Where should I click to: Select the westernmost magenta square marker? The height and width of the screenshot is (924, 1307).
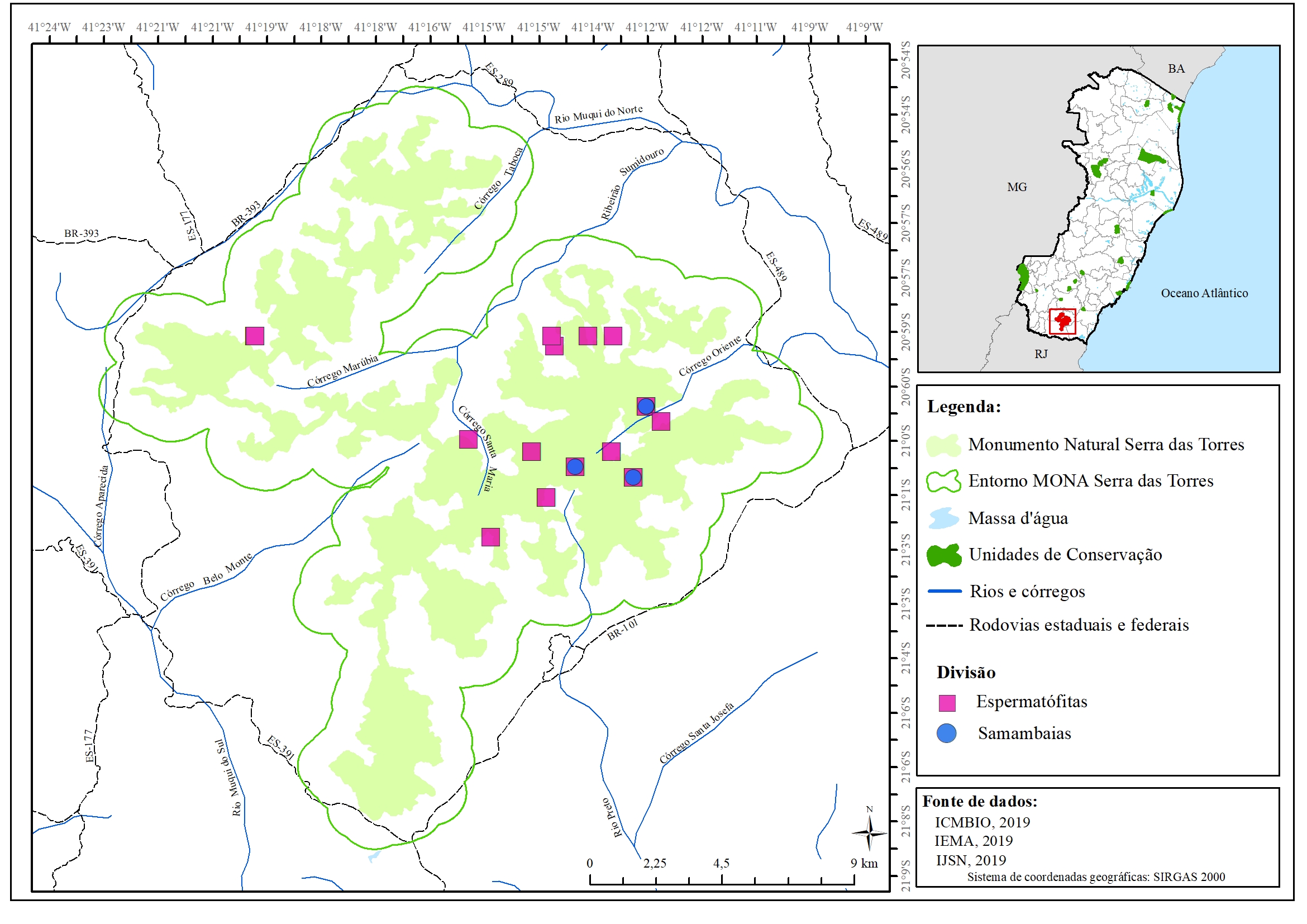click(x=255, y=336)
